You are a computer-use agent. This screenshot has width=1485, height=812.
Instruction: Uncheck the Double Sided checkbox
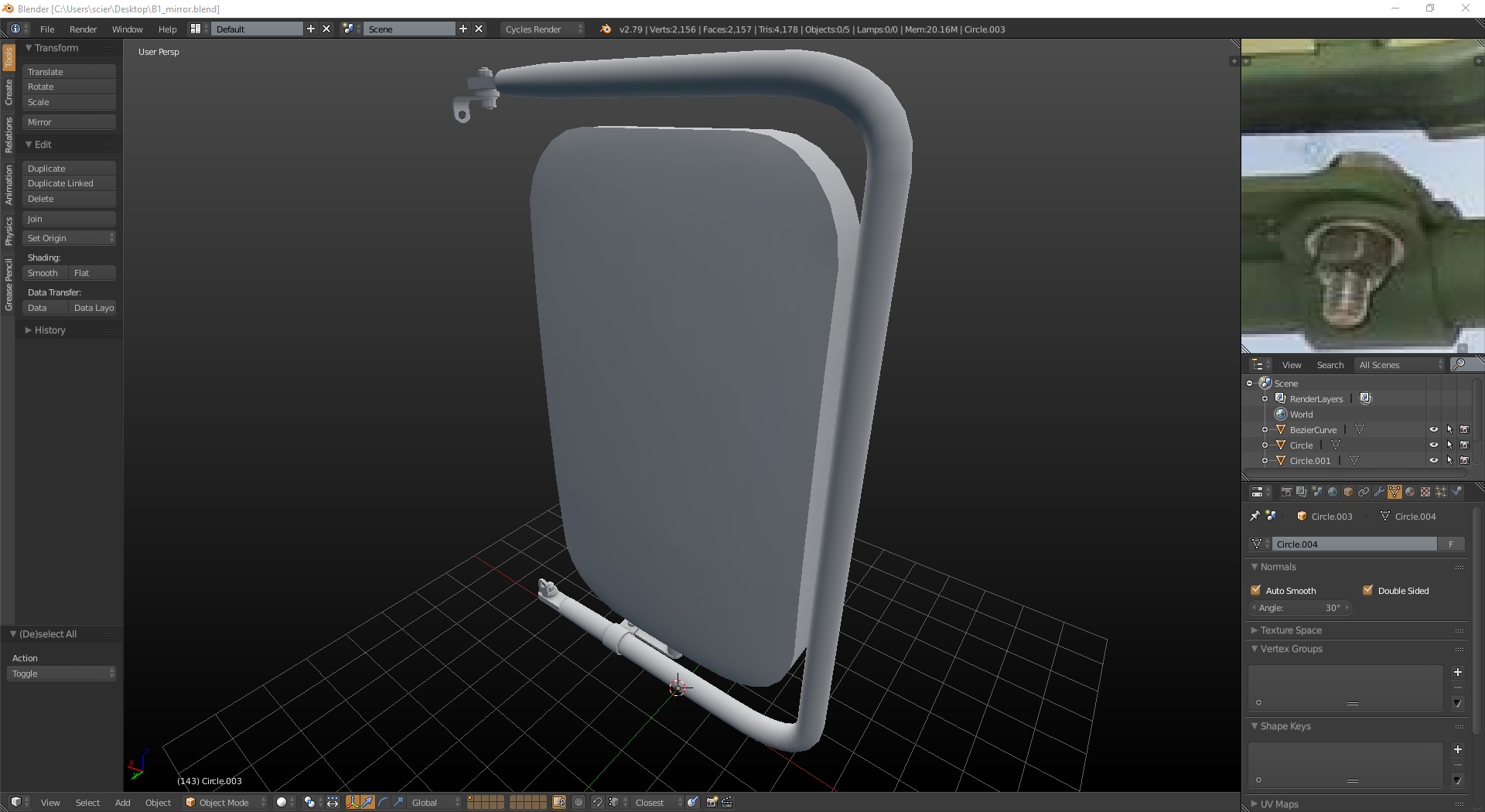point(1367,590)
